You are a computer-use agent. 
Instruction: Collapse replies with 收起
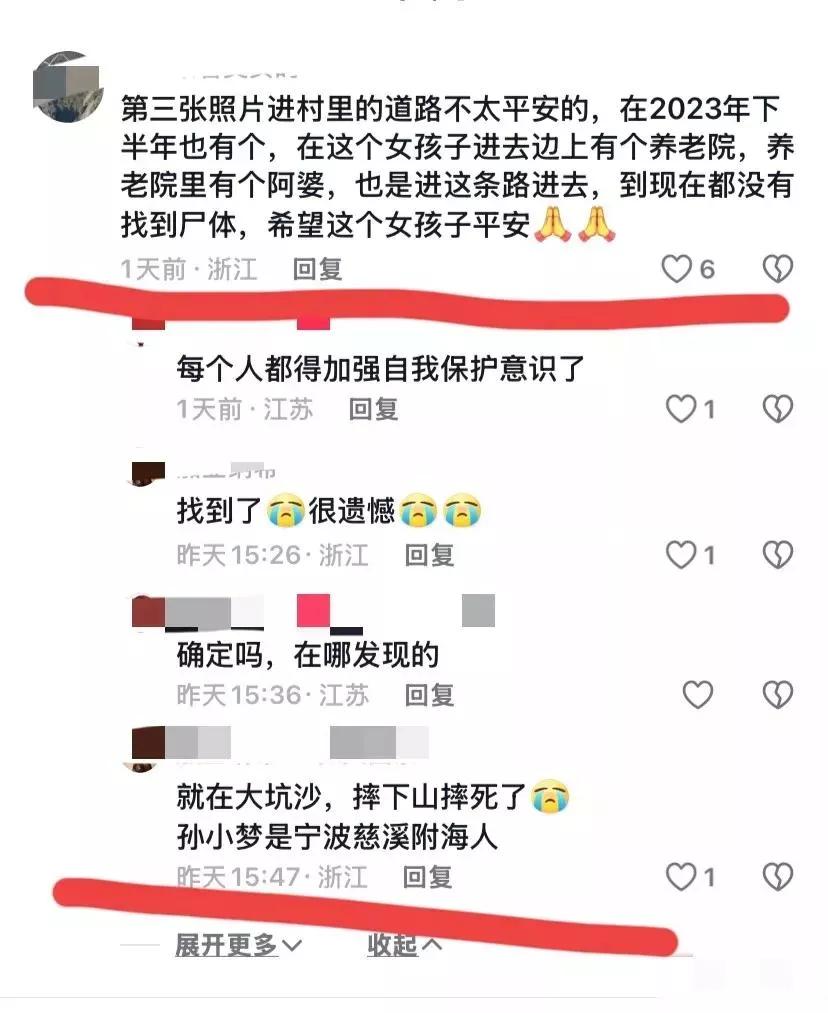click(405, 945)
